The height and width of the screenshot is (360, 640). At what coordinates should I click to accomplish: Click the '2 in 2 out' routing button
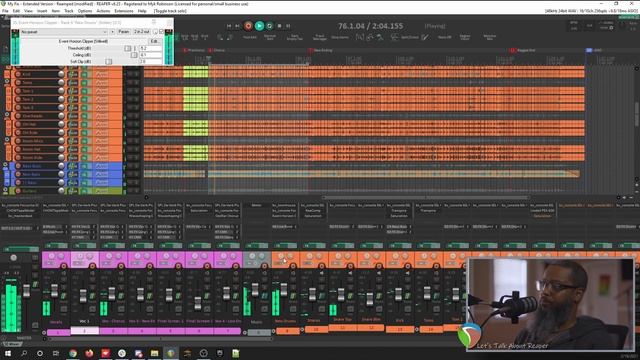pos(142,32)
